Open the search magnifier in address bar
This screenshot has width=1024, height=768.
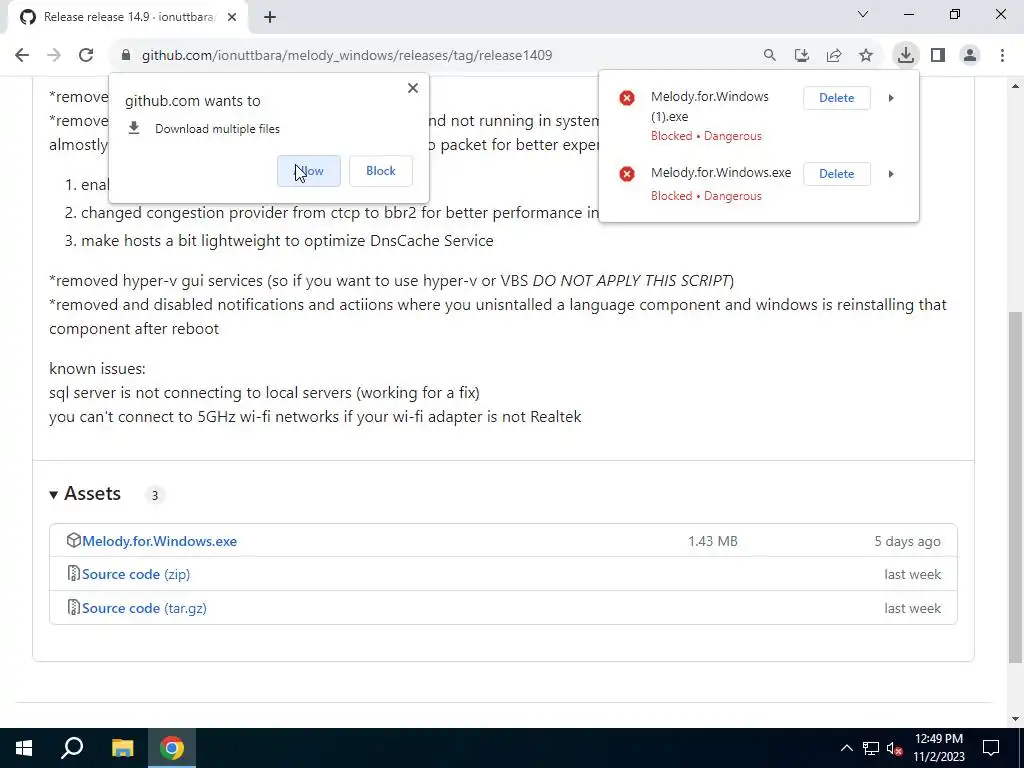[770, 56]
